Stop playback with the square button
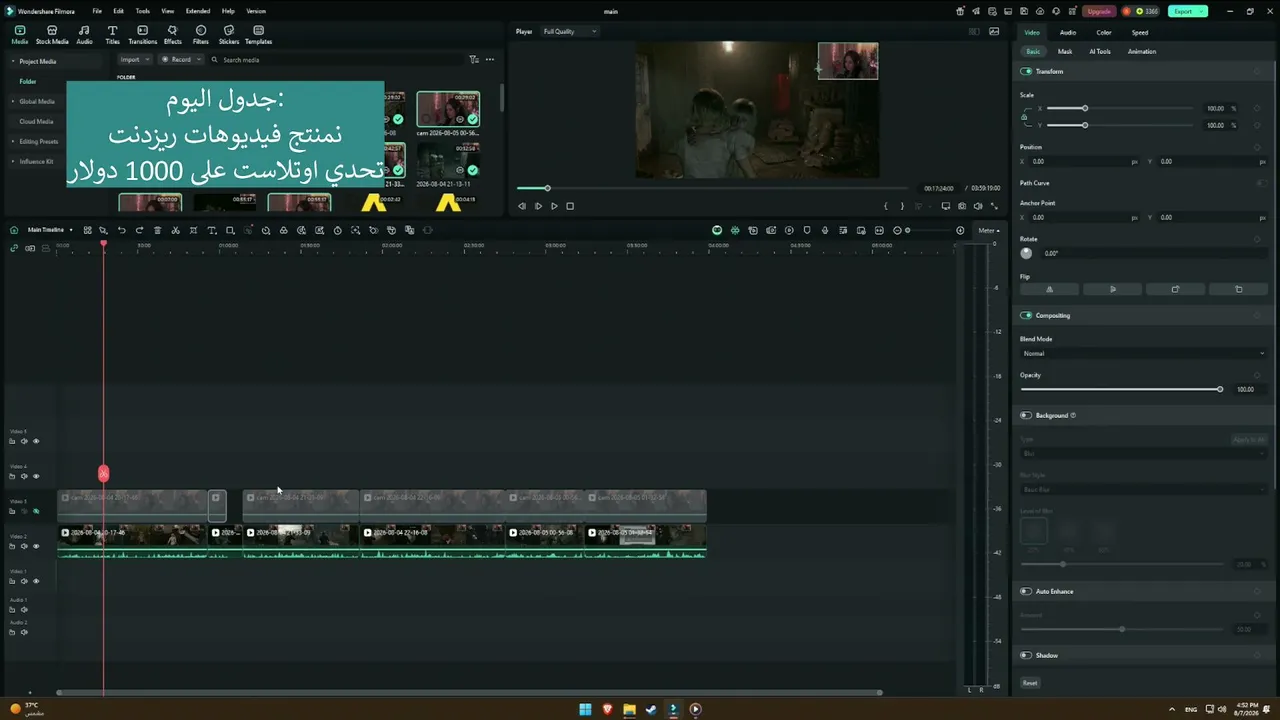This screenshot has height=720, width=1280. (570, 206)
